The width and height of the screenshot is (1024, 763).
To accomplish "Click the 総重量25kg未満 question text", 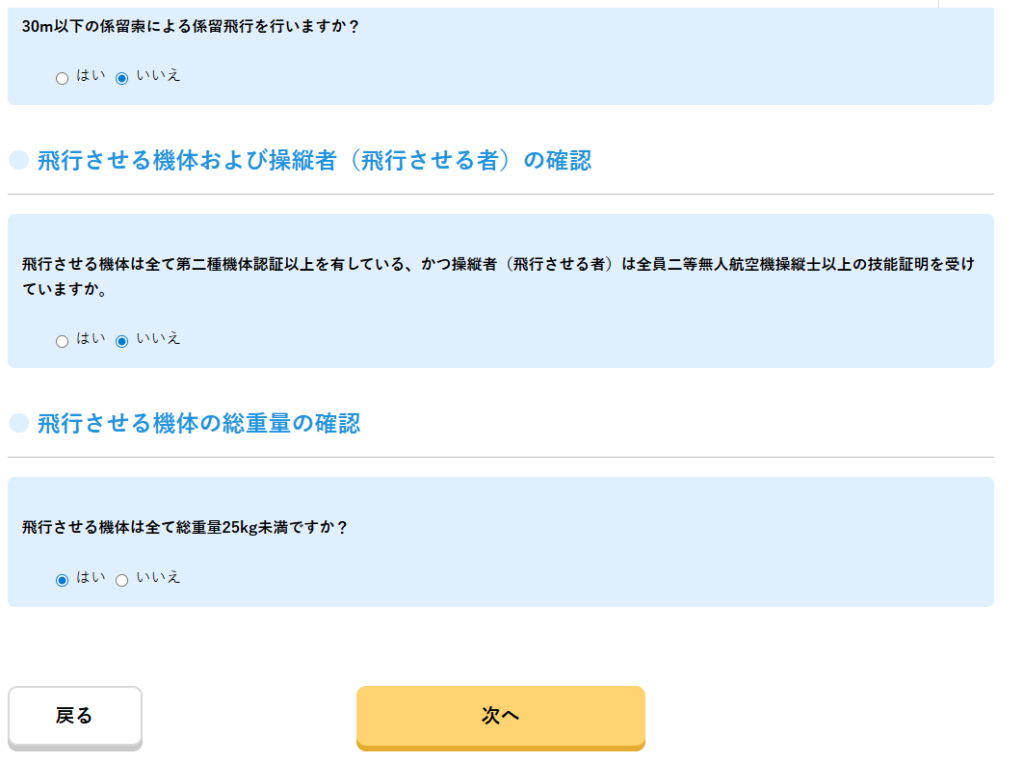I will click(185, 527).
